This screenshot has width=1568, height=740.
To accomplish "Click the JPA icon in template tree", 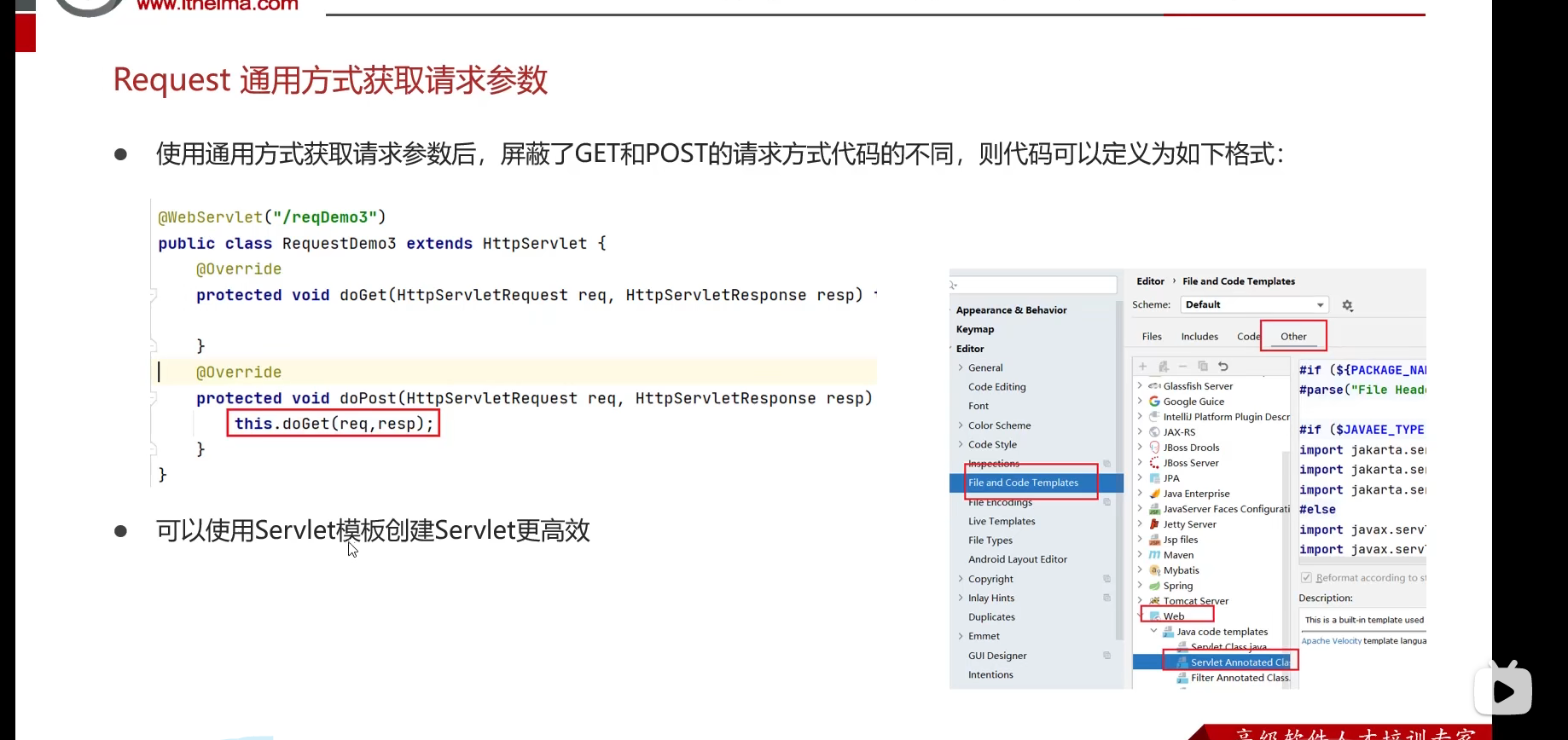I will pyautogui.click(x=1154, y=478).
